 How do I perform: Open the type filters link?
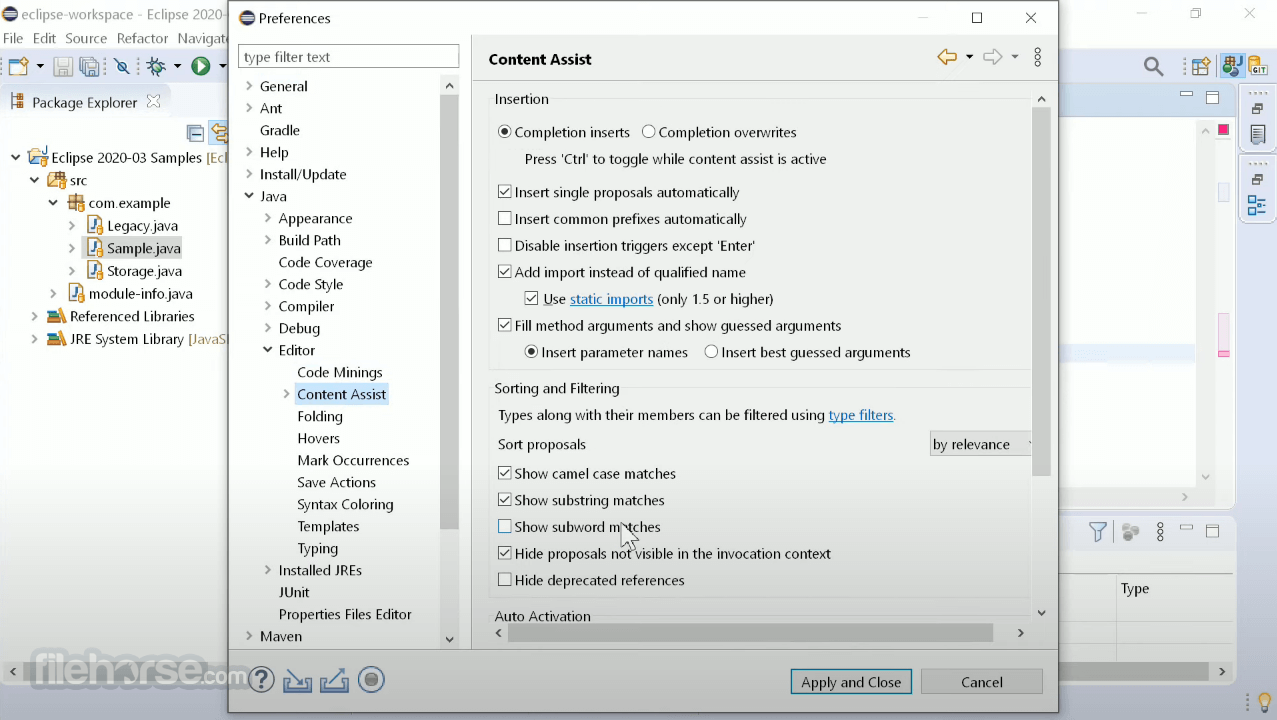[860, 415]
